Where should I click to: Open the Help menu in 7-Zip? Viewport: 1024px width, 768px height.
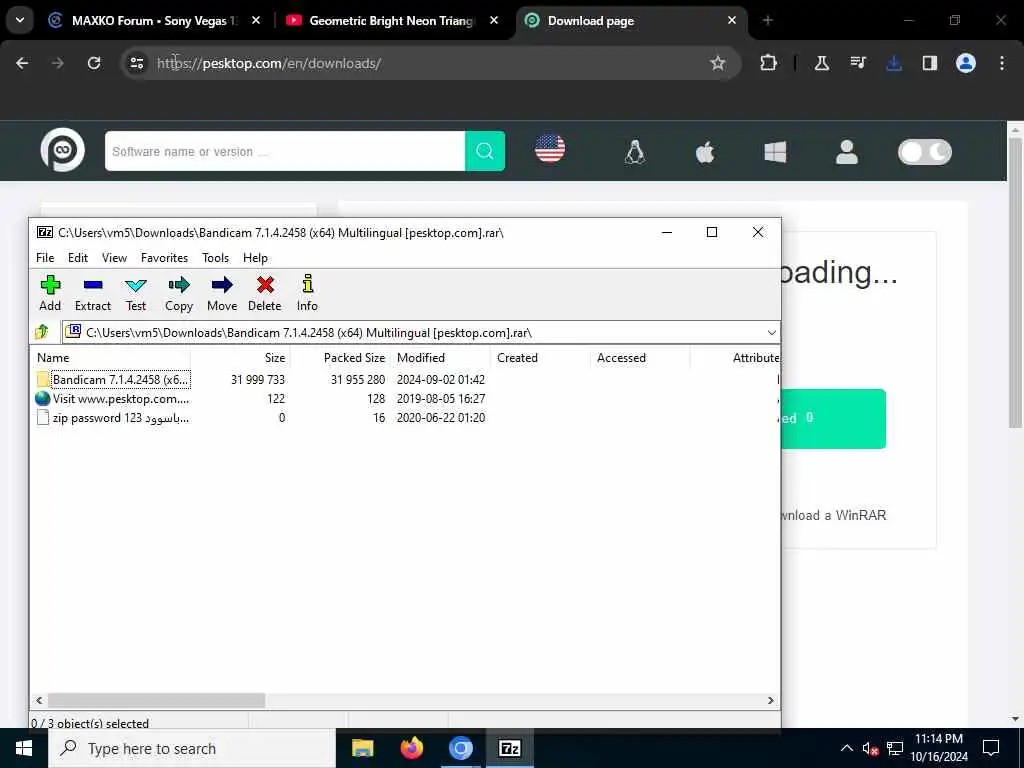click(x=255, y=258)
